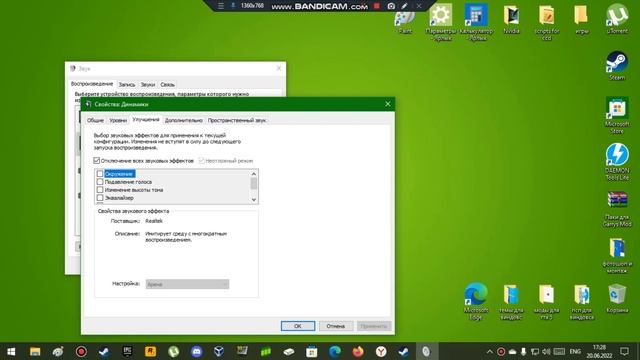Open Epic Games Launcher in taskbar

point(127,351)
